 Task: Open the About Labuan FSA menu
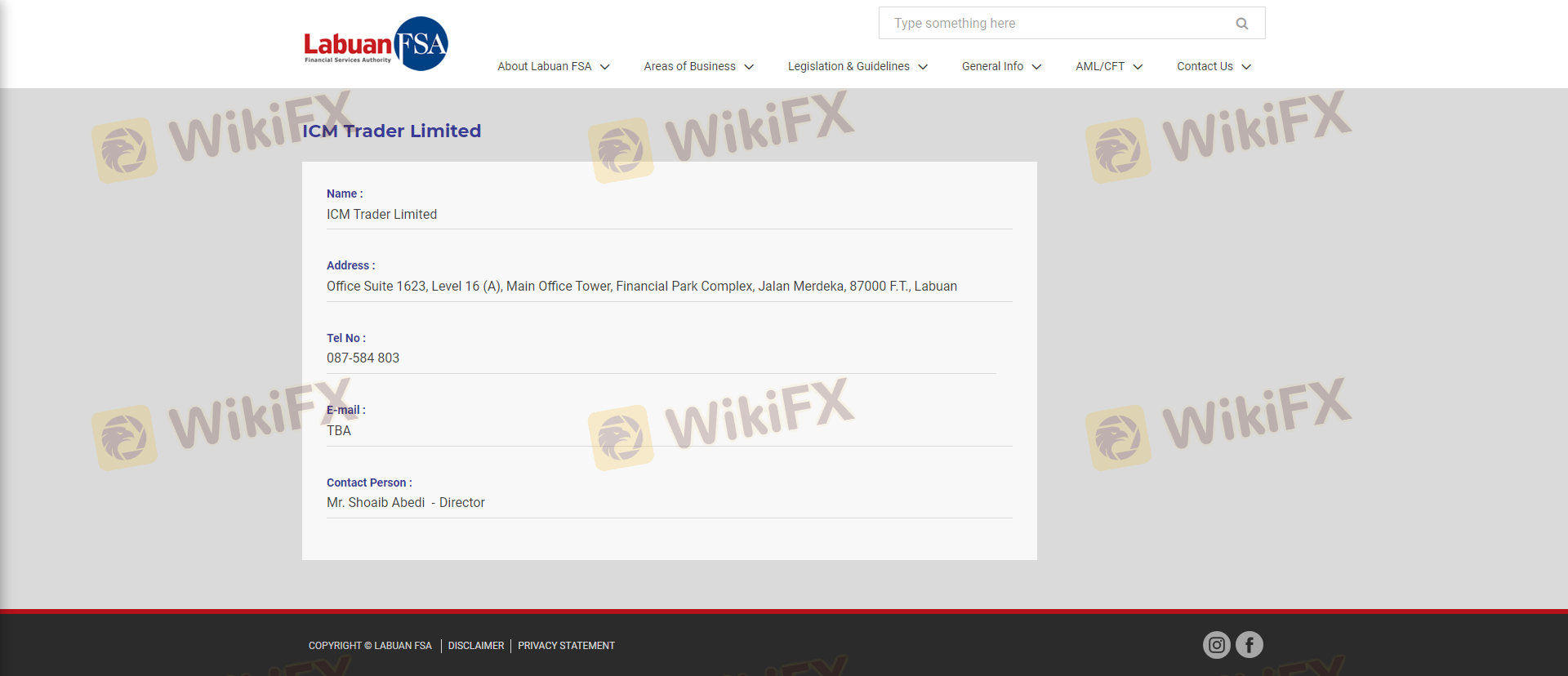tap(545, 66)
